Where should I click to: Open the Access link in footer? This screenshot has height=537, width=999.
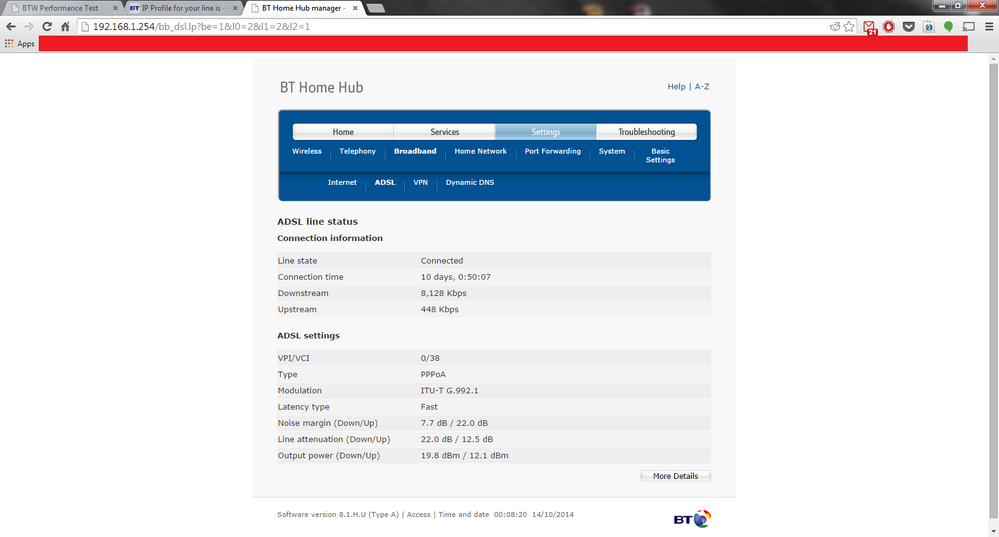point(419,515)
